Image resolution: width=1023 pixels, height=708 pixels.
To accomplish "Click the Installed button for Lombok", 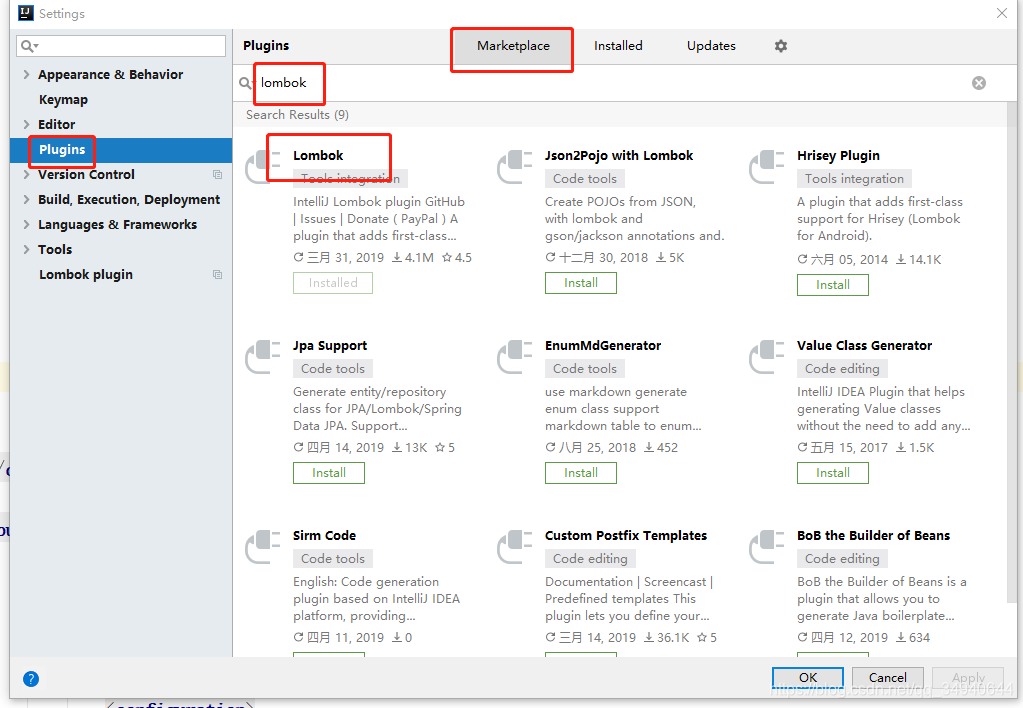I will coord(333,283).
